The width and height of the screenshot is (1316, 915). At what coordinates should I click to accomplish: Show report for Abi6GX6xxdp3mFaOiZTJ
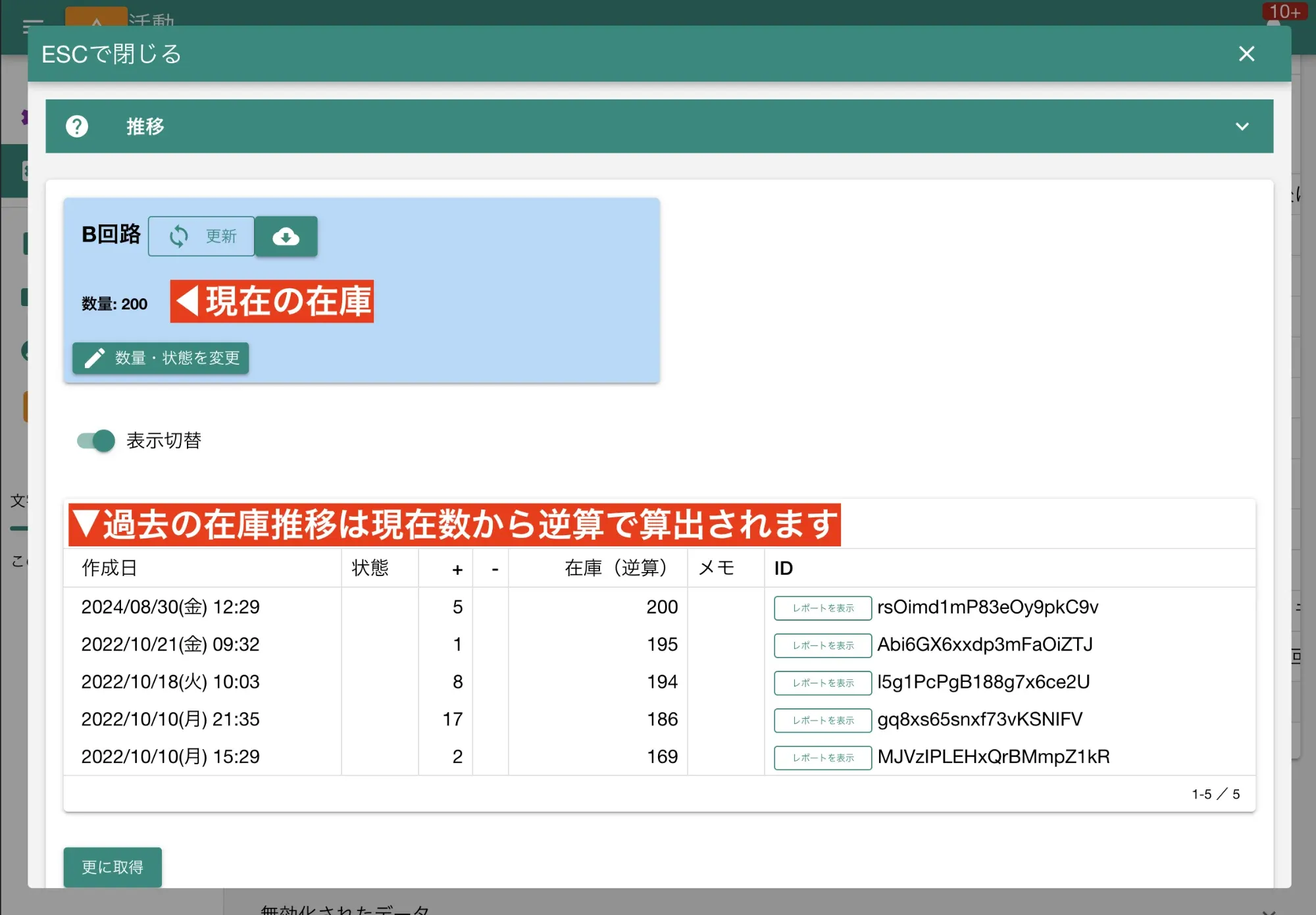pos(822,645)
